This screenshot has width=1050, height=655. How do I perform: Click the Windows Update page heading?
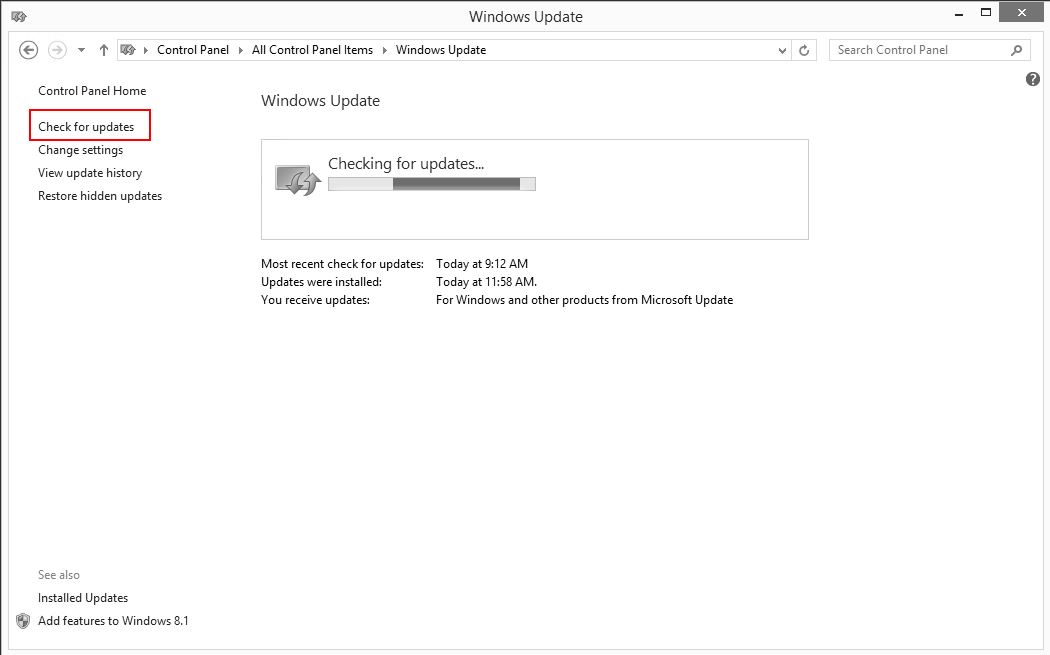click(x=321, y=101)
